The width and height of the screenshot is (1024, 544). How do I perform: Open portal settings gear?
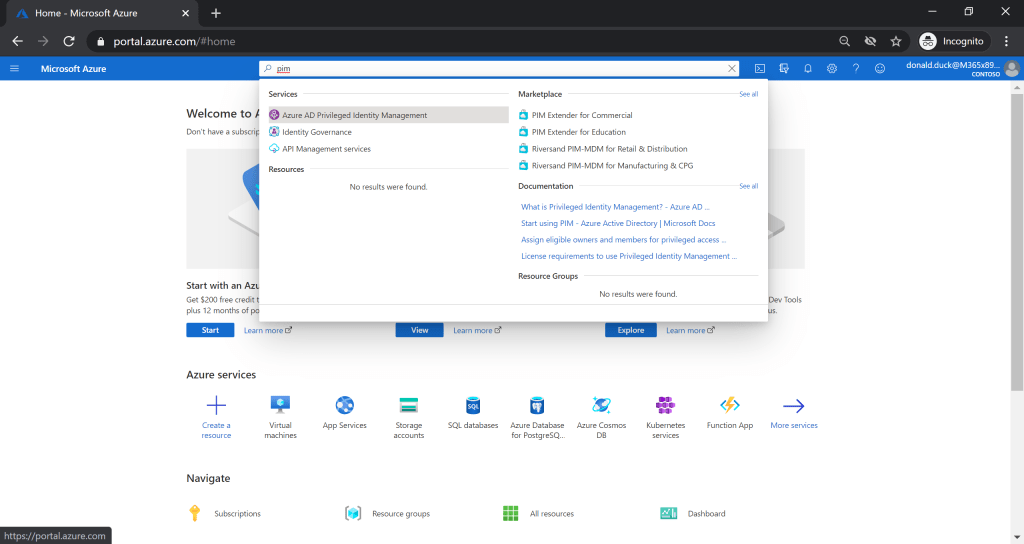(x=831, y=68)
